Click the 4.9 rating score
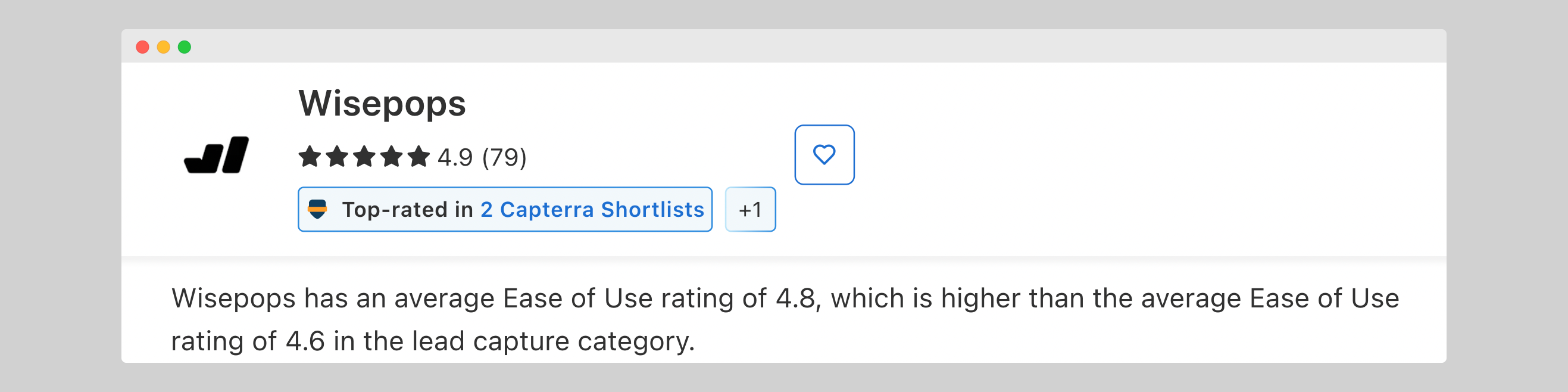This screenshot has width=1568, height=392. [x=455, y=158]
